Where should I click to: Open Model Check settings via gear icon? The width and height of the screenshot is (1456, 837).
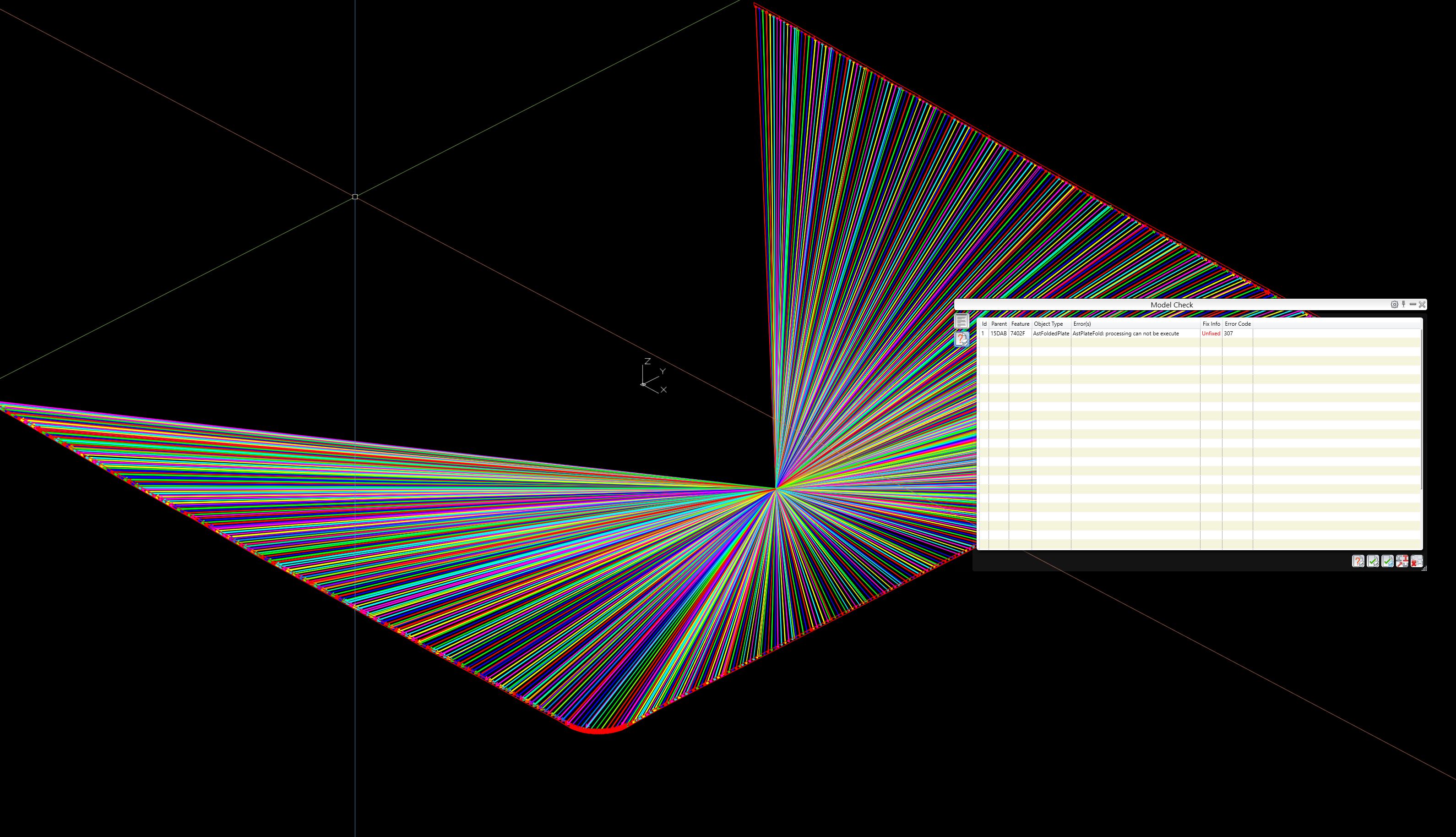click(1395, 304)
